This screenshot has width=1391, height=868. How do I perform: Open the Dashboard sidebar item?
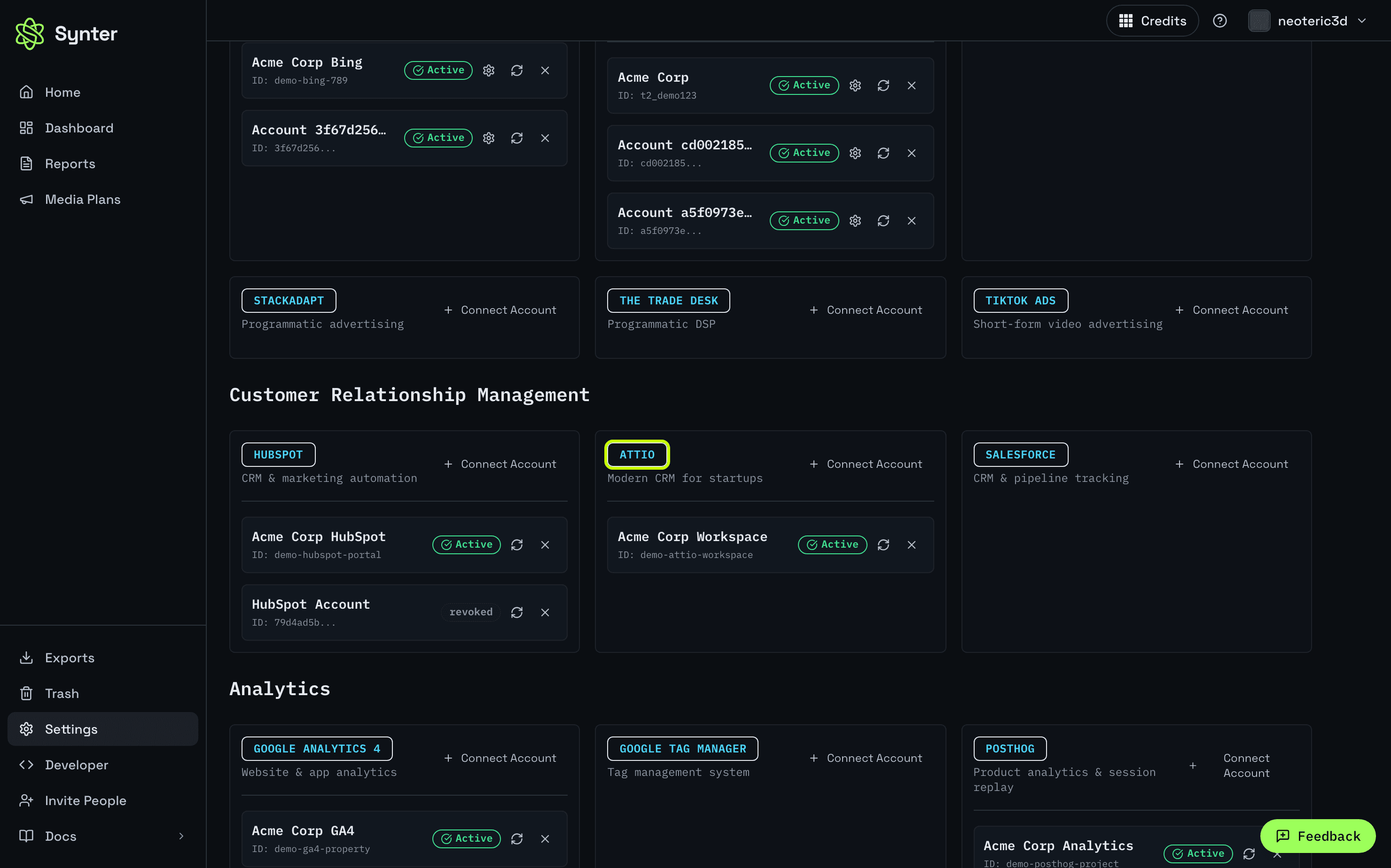tap(78, 127)
